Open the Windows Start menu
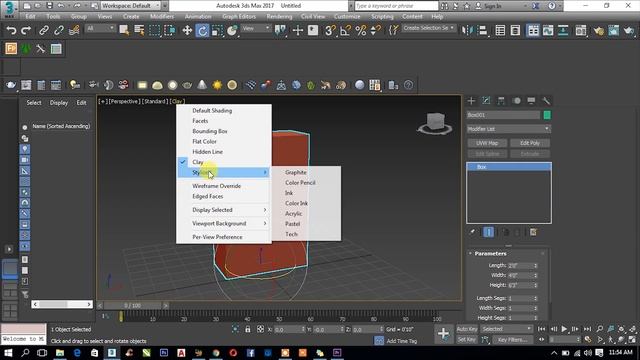 tap(8, 353)
